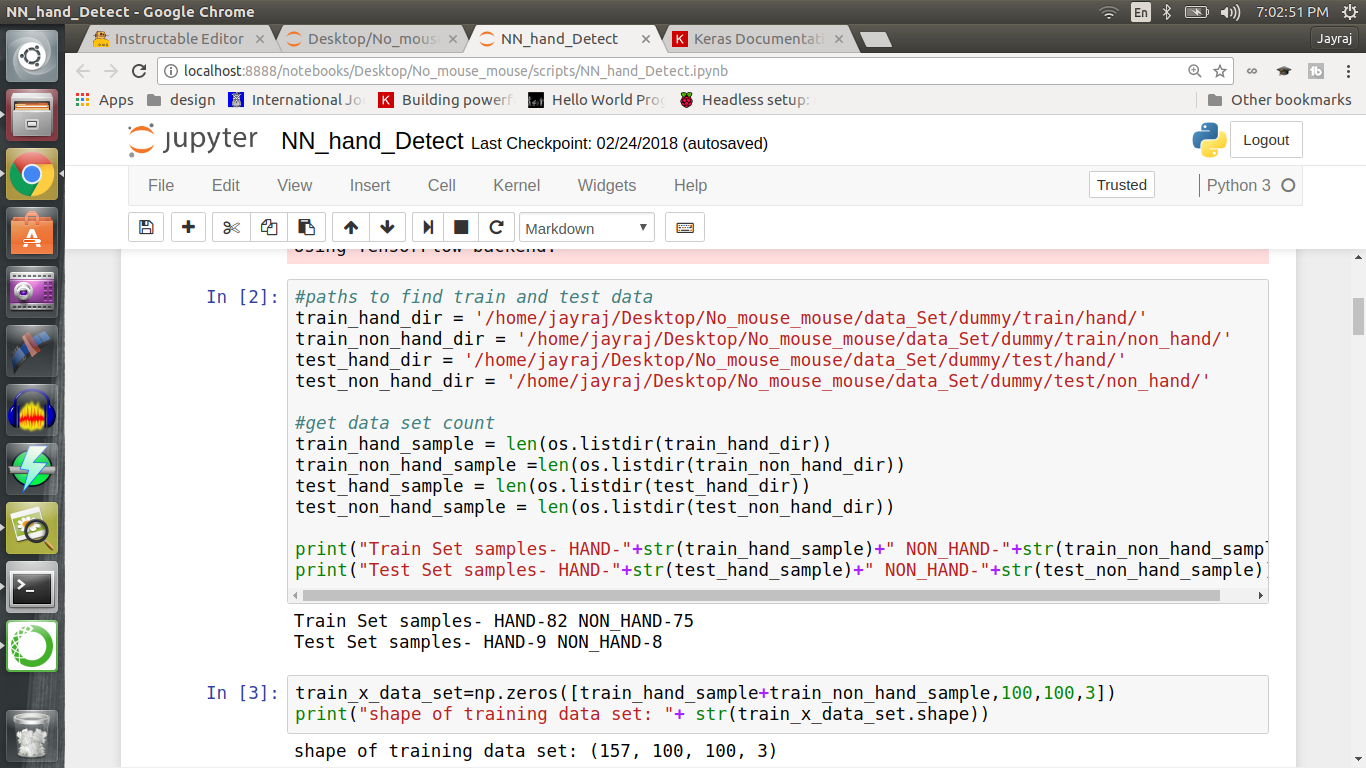Click the kernel idle indicator circle
1366x768 pixels.
[1288, 185]
